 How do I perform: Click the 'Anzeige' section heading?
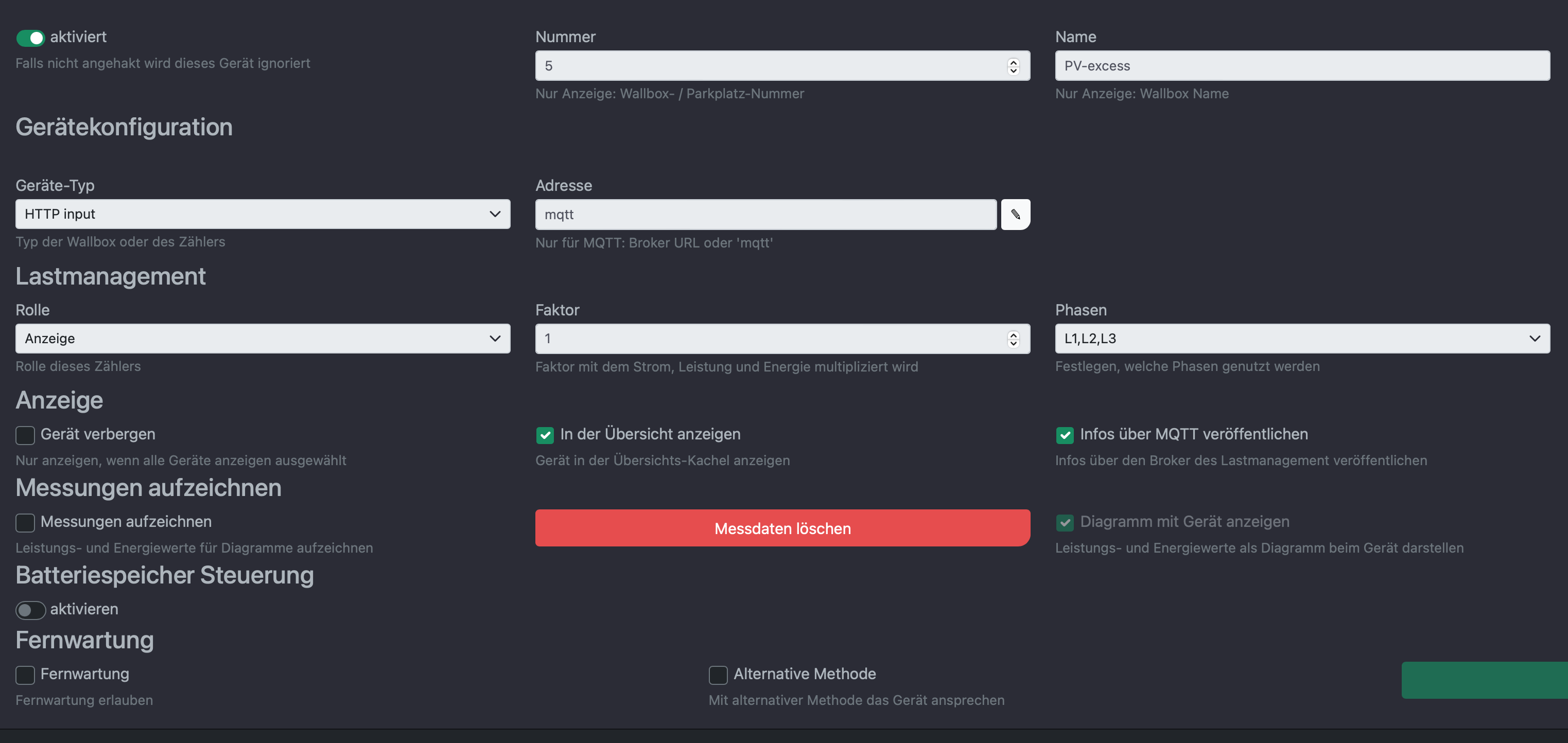(60, 400)
